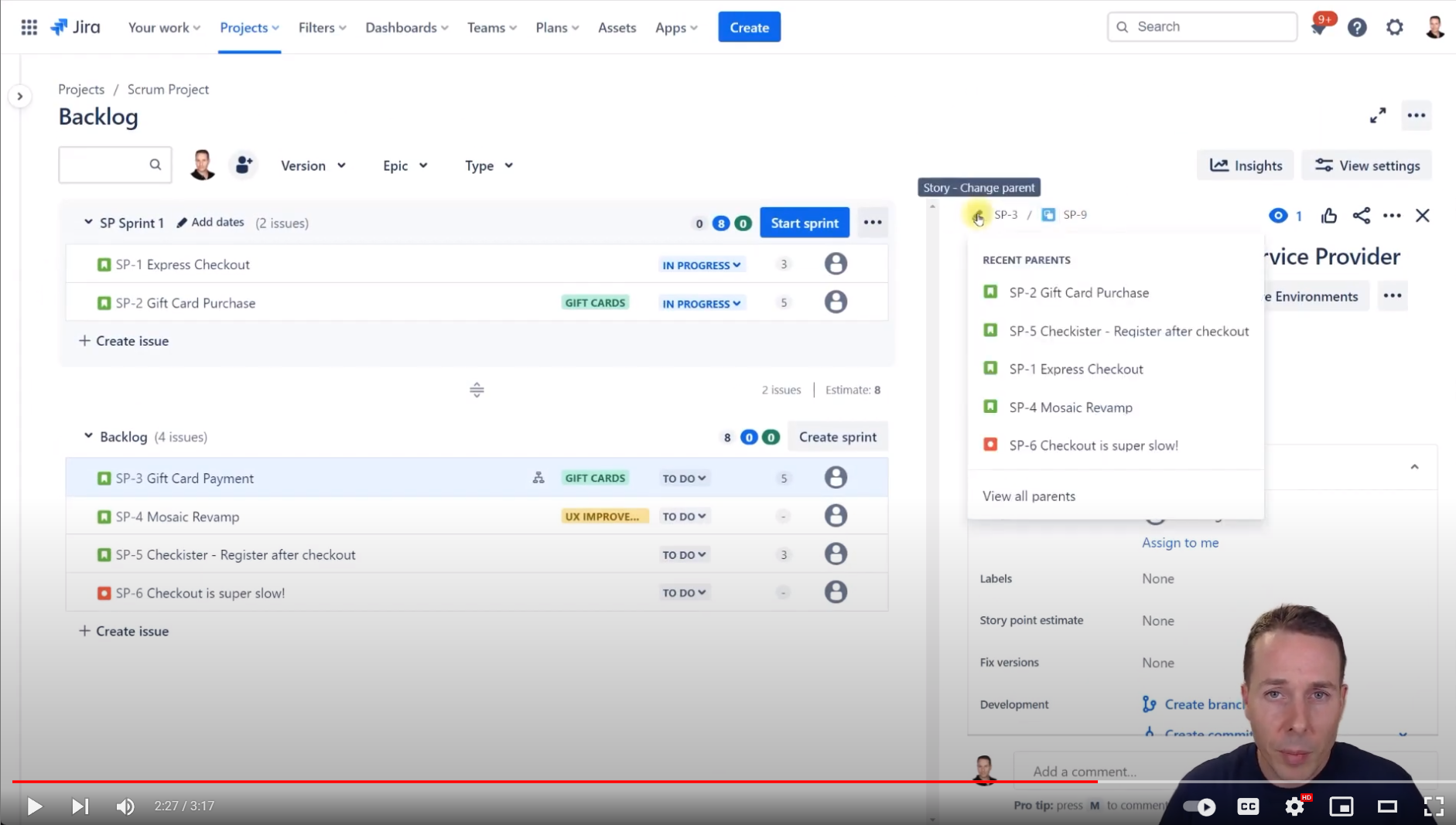Image resolution: width=1456 pixels, height=825 pixels.
Task: Mute the video volume
Action: [125, 806]
